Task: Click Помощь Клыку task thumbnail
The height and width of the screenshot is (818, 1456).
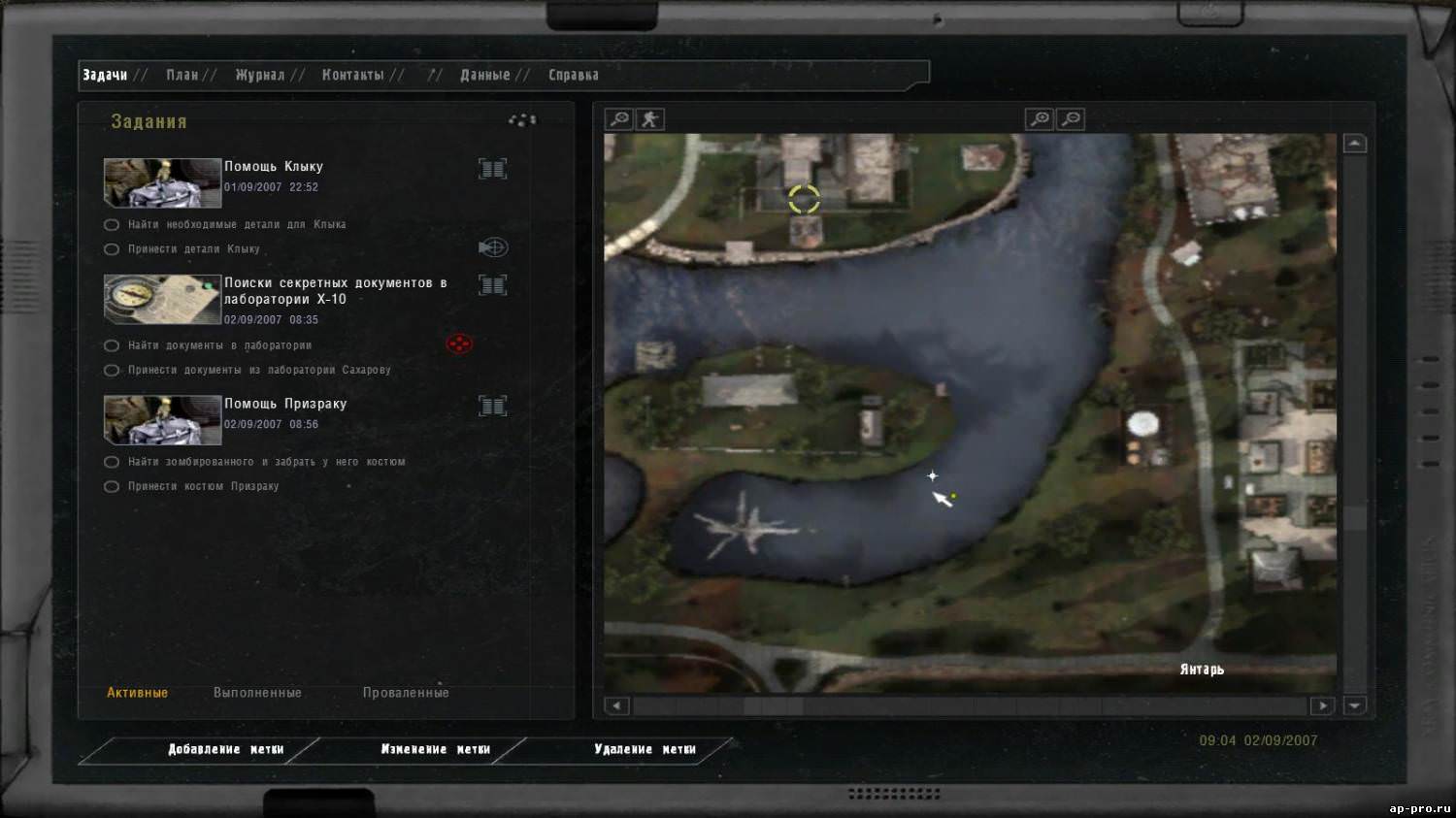Action: 163,182
